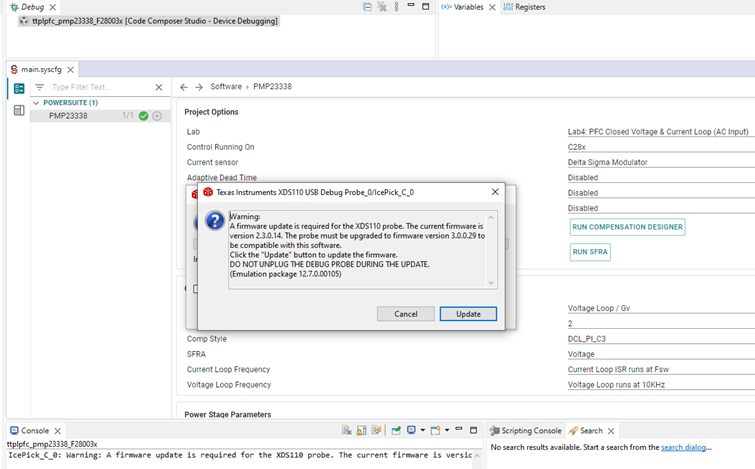This screenshot has width=755, height=469.
Task: Switch to the Registers tab
Action: click(x=529, y=7)
